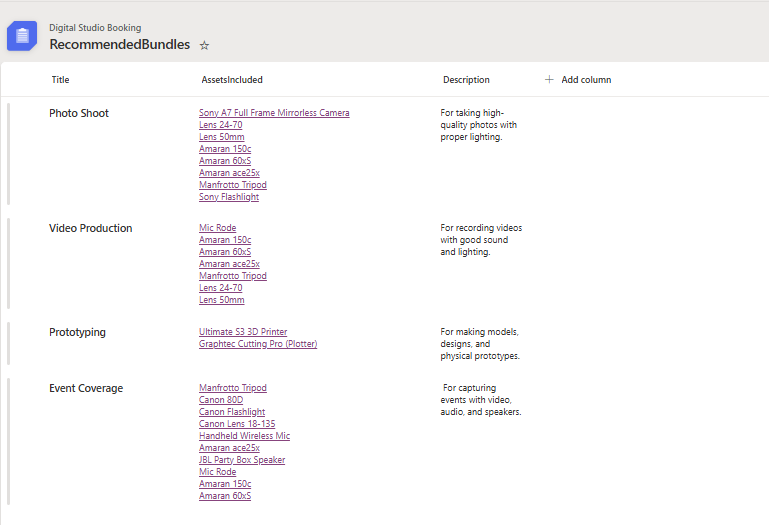Click the RecommendedBundles list clipboard icon

click(x=22, y=36)
